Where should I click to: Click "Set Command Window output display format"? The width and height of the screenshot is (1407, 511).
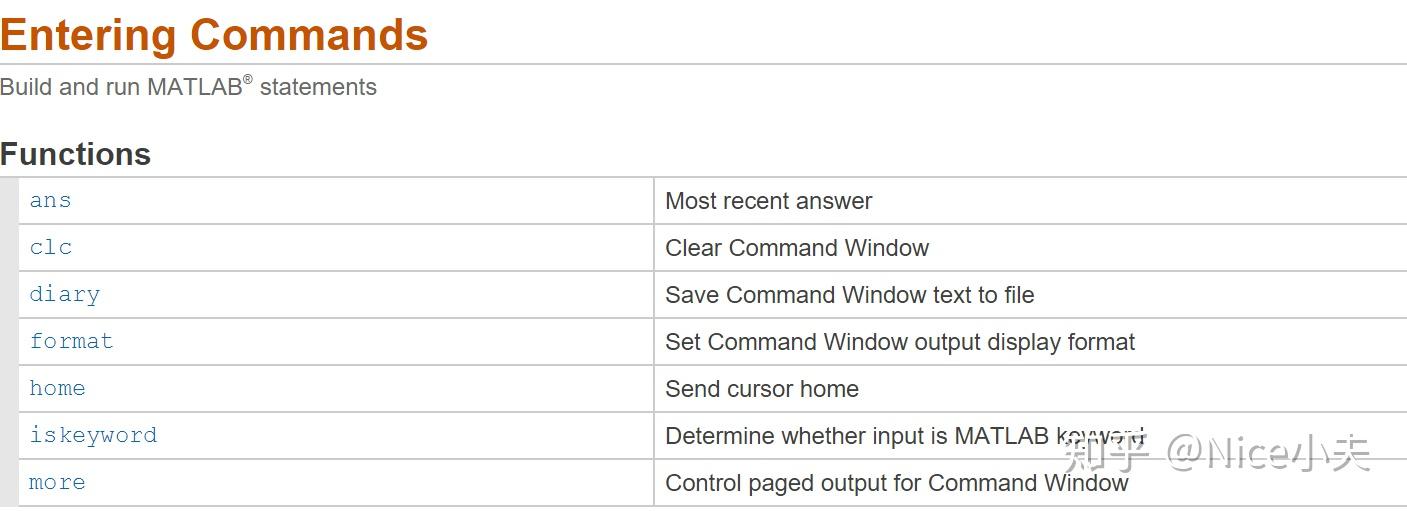(x=900, y=342)
